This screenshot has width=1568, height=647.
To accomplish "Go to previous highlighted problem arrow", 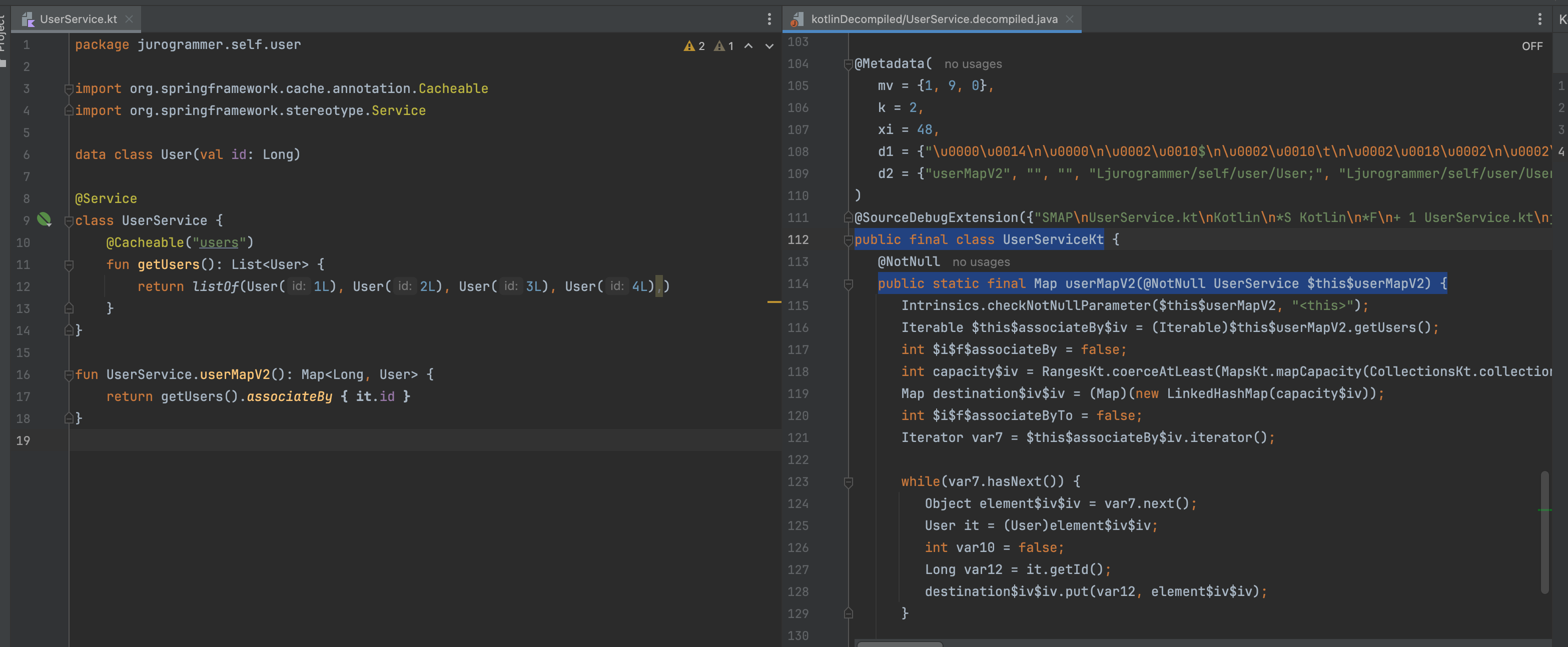I will pos(748,46).
